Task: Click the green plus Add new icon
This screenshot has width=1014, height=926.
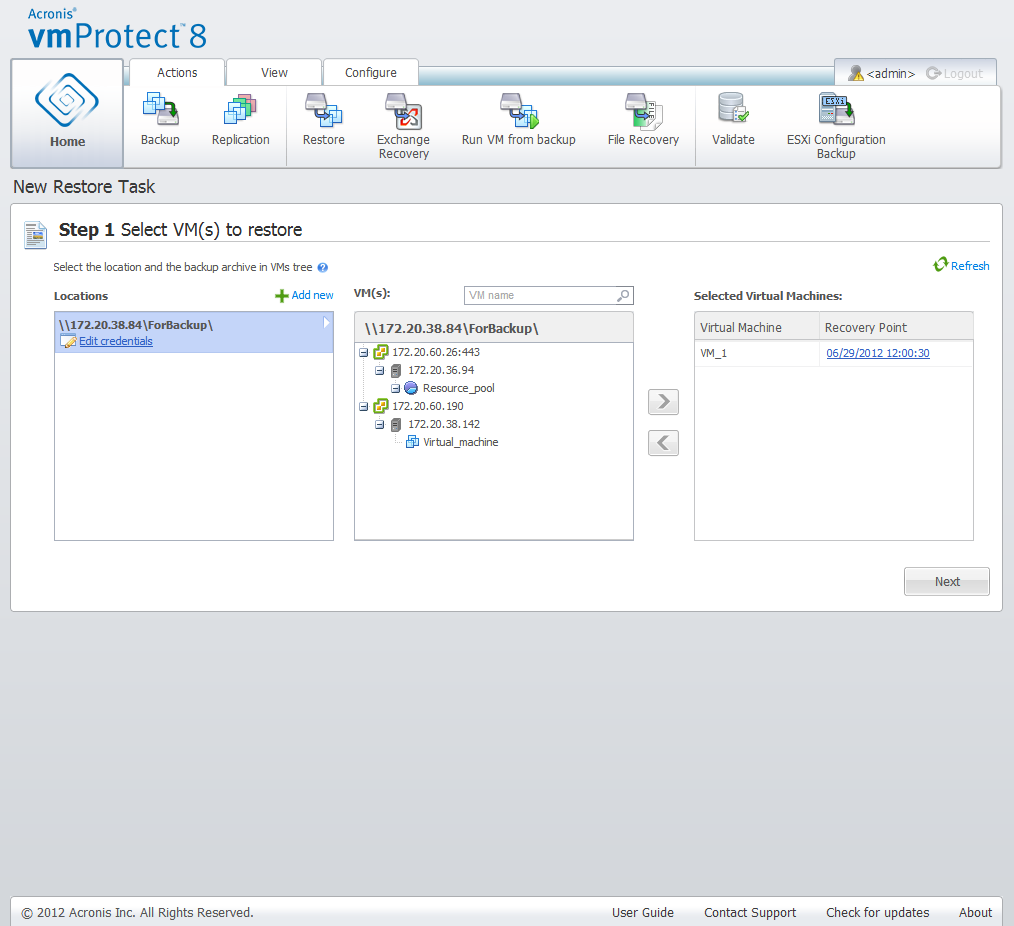Action: pos(281,296)
